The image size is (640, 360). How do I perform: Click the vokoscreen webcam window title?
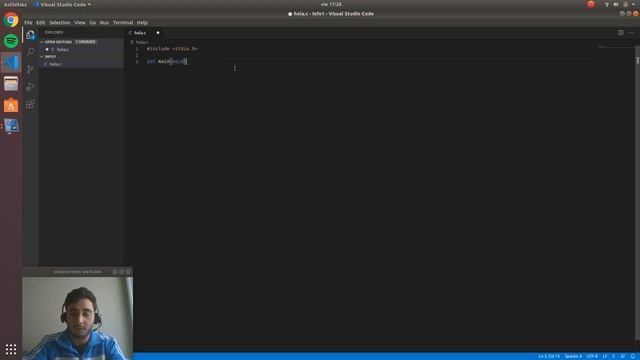(77, 271)
